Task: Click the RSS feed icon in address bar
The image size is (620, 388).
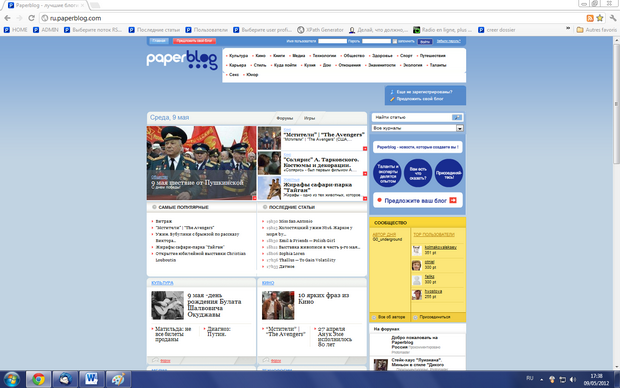Action: point(590,18)
